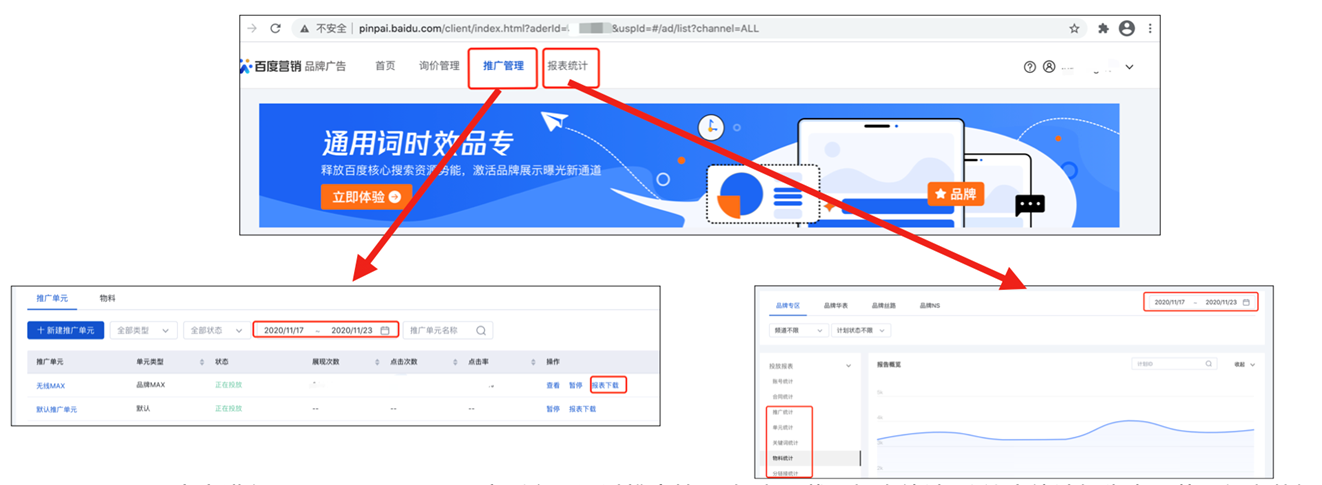This screenshot has height=485, width=1322.
Task: Select 物料统计 in report sidebar
Action: point(781,458)
